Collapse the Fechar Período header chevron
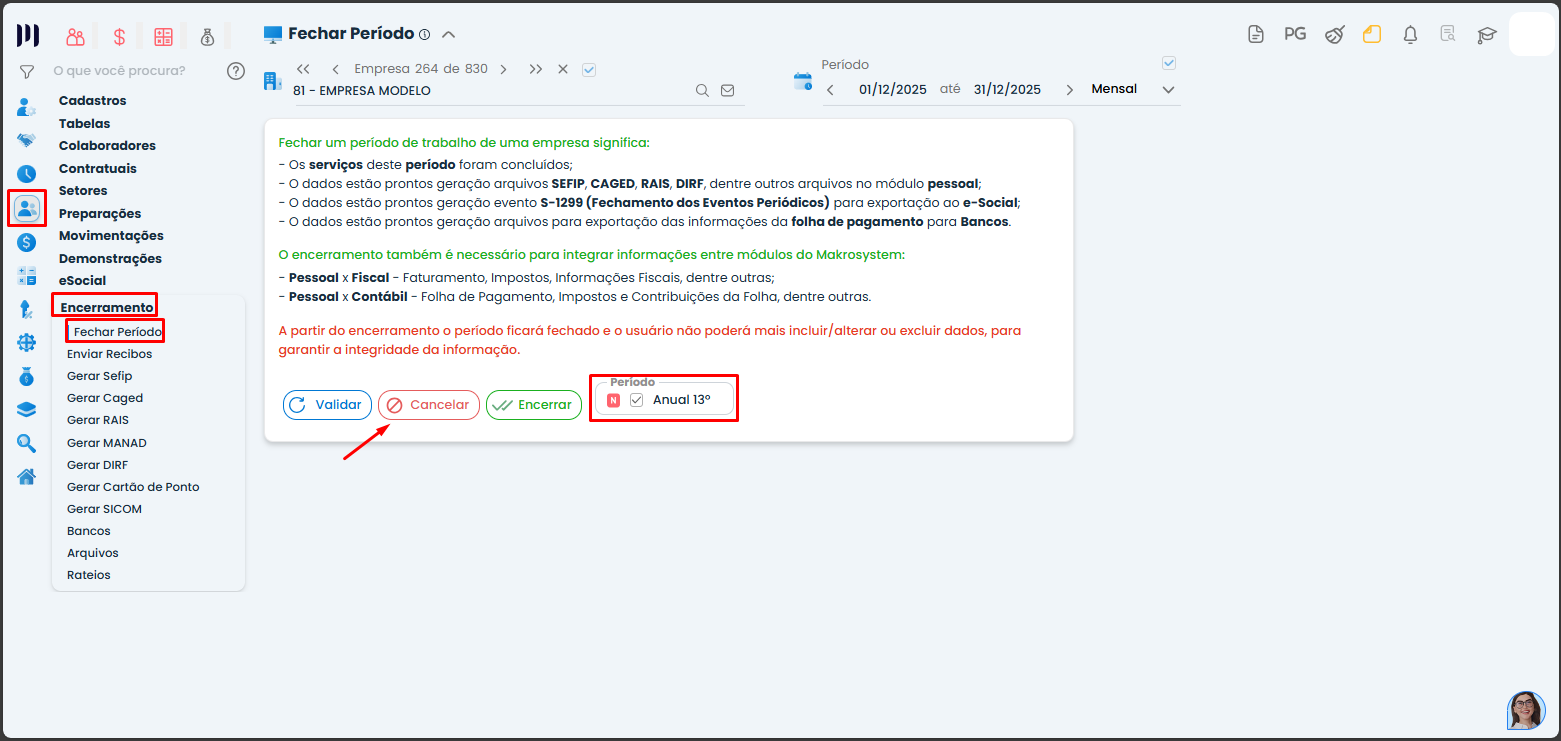Image resolution: width=1561 pixels, height=741 pixels. (x=449, y=34)
